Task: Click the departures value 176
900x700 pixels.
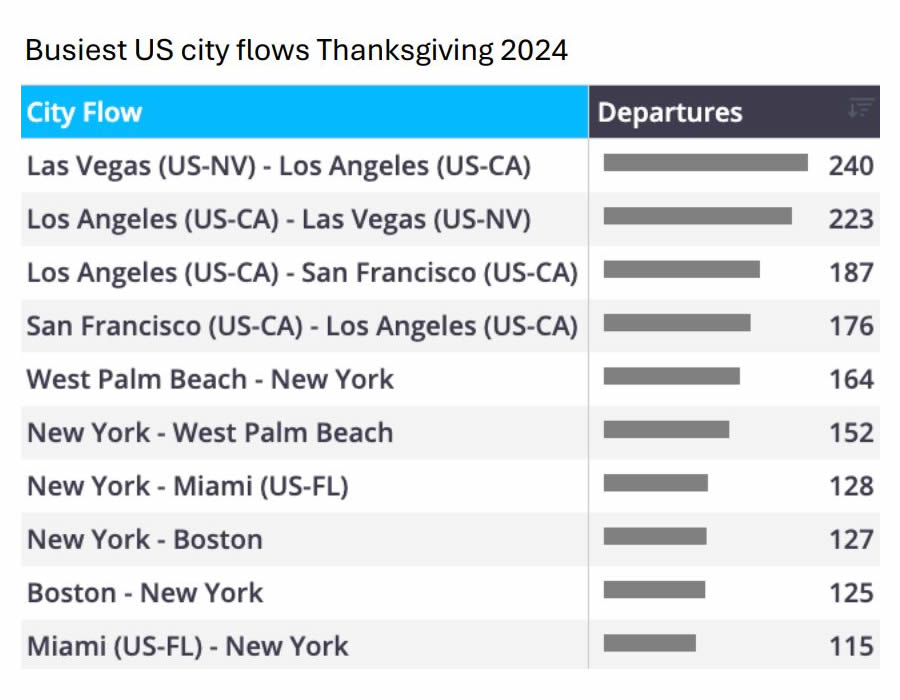Action: click(x=851, y=326)
